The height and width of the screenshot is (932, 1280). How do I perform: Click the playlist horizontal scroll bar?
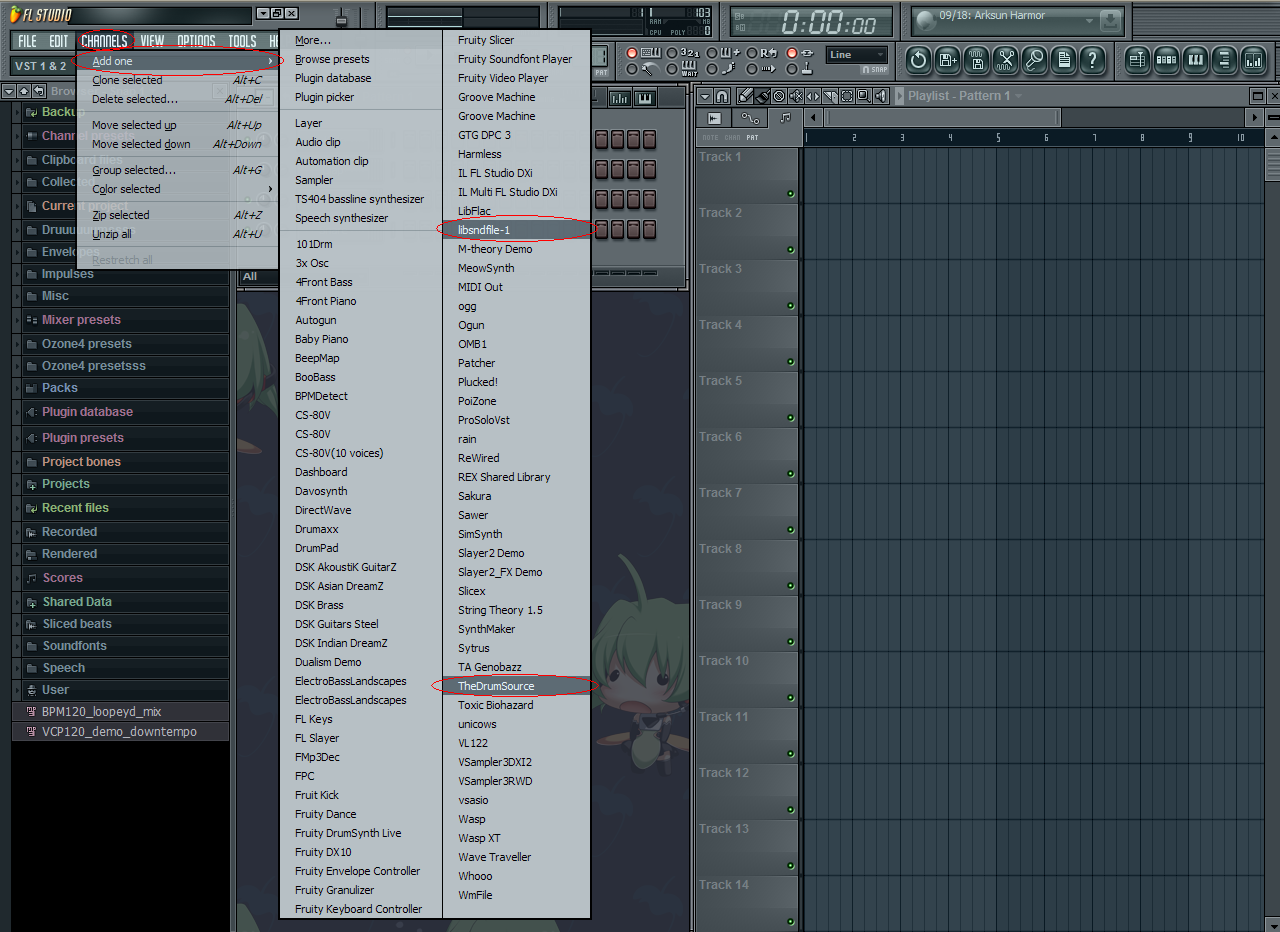coord(940,118)
